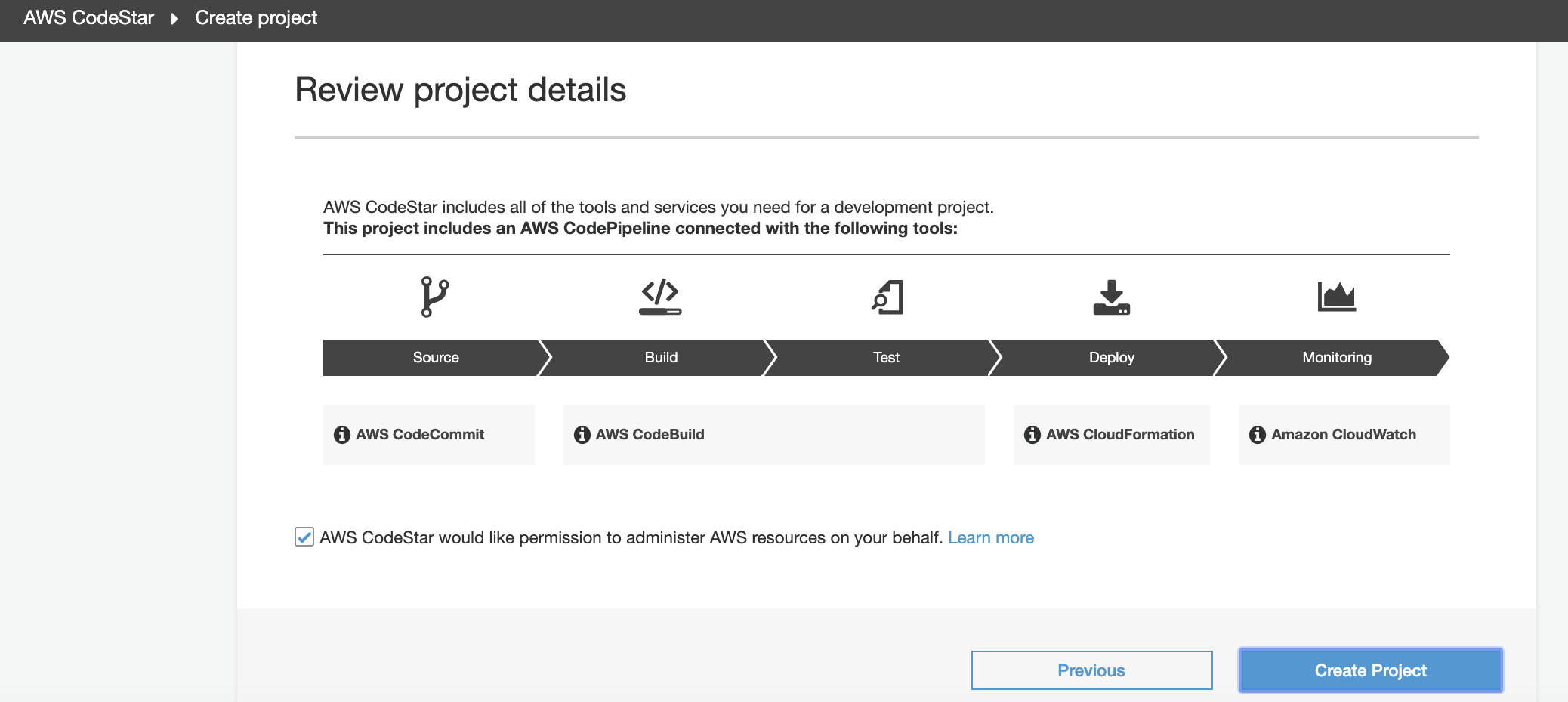Open info icon beside AWS CodeBuild
1568x702 pixels.
(582, 435)
